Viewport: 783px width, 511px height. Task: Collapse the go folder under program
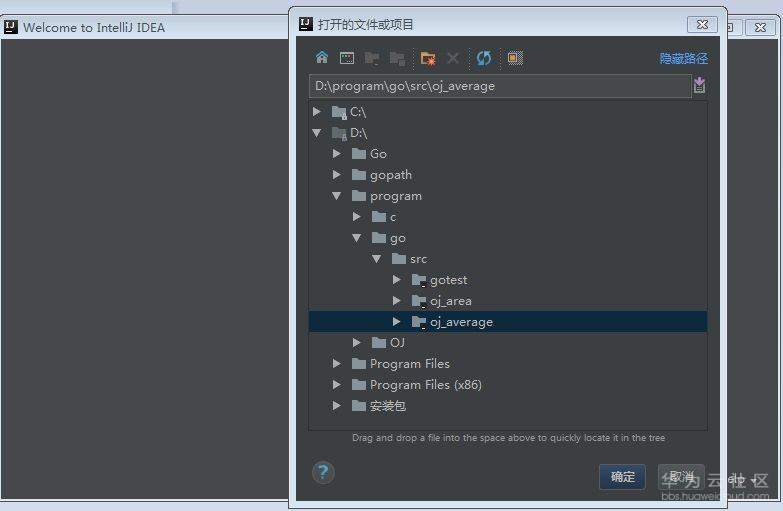[357, 238]
